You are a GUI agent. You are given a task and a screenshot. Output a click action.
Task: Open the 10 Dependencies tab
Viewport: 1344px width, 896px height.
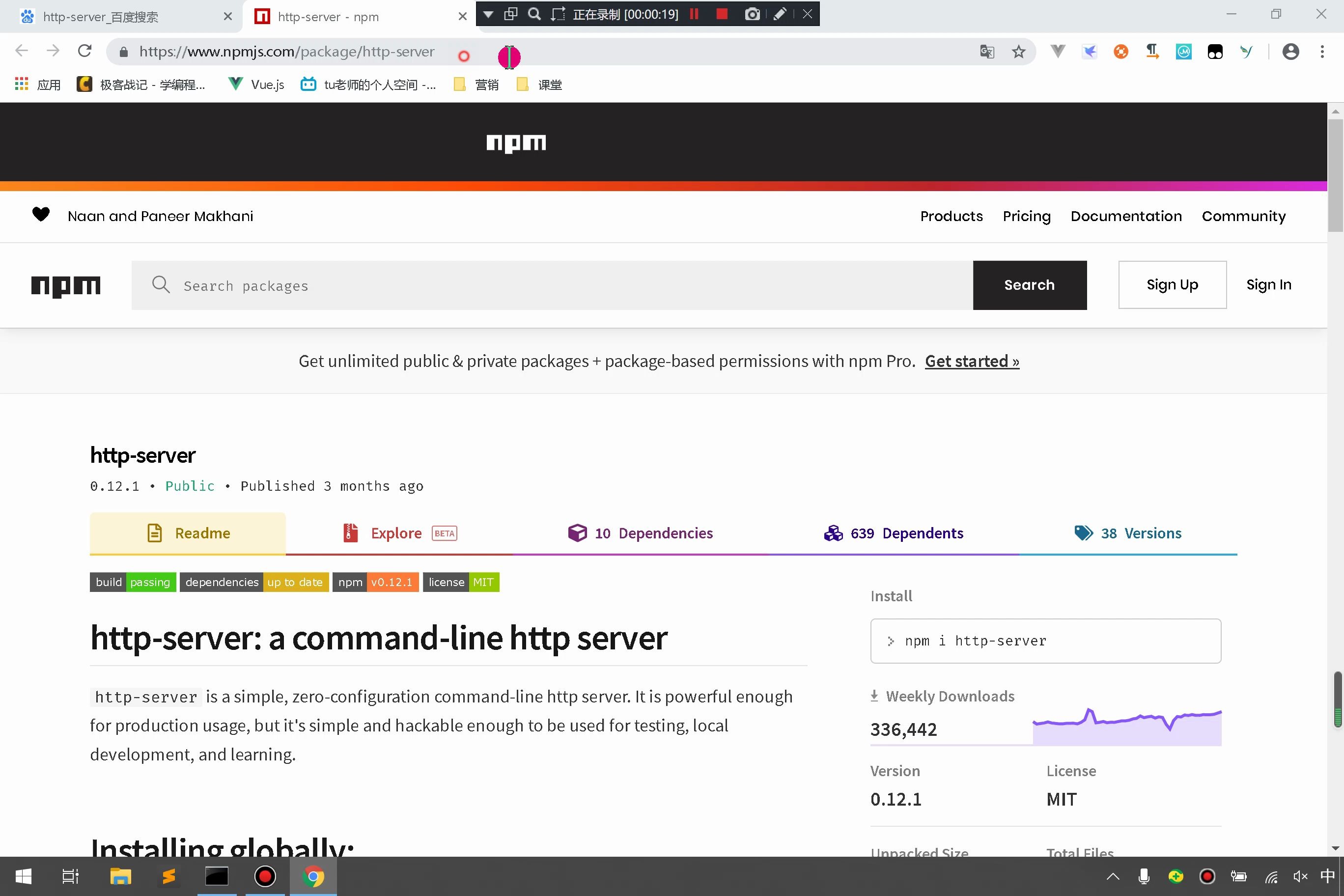pos(640,533)
